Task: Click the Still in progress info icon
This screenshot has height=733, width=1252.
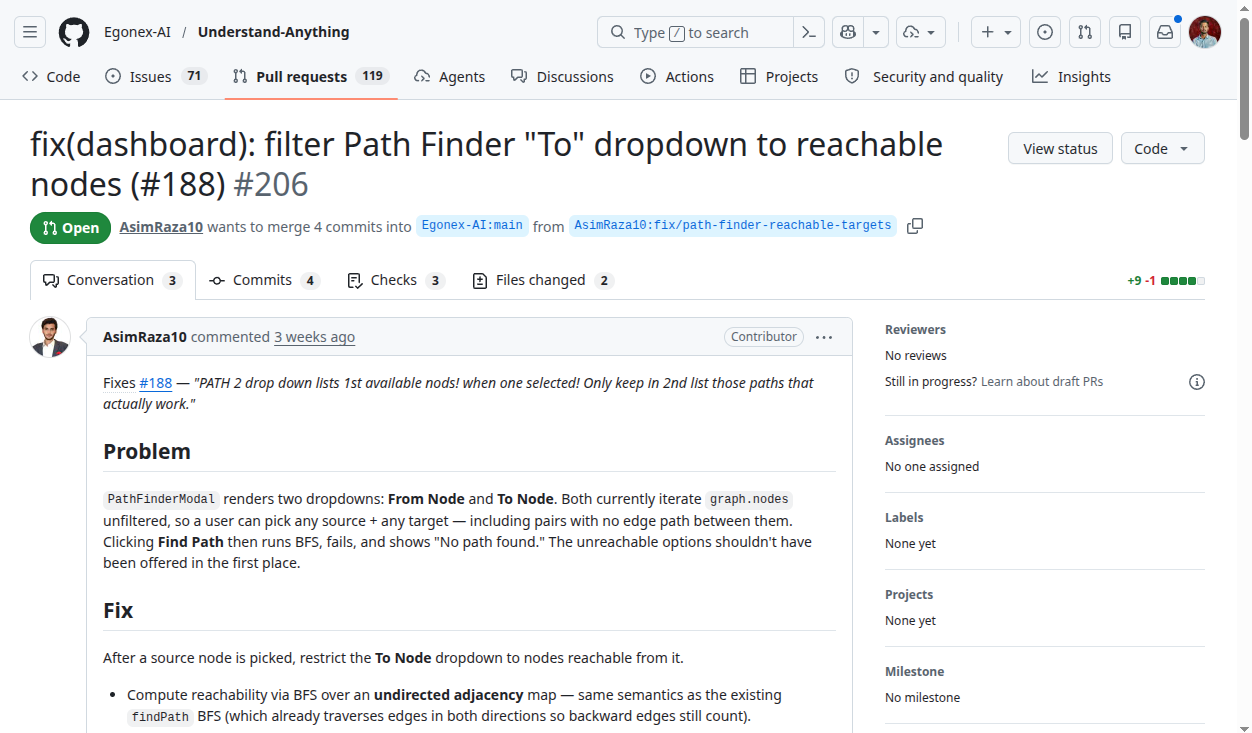Action: 1197,382
